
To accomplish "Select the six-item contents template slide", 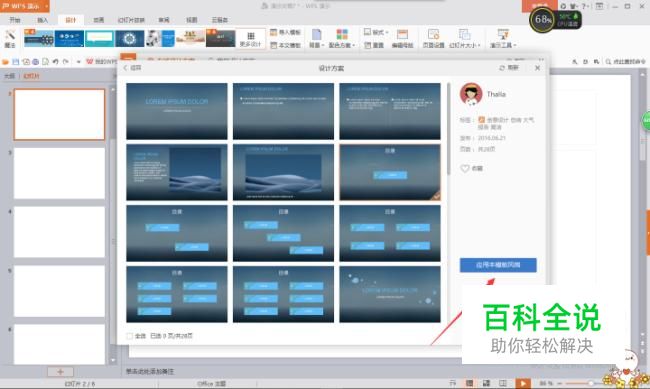I will (283, 294).
